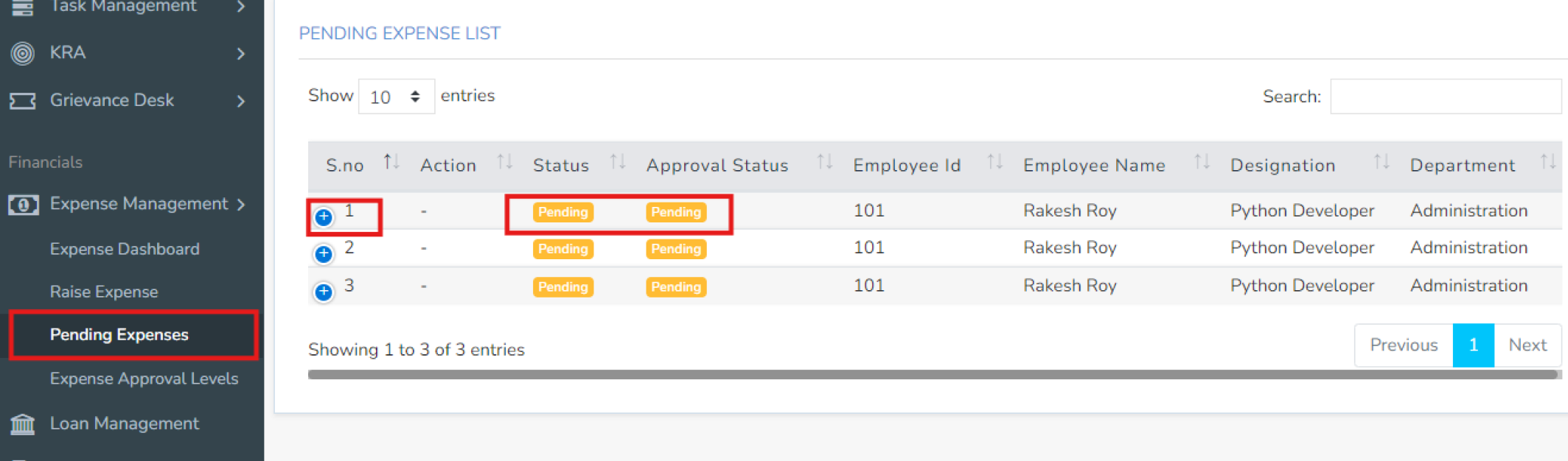
Task: Click inside the Search input field
Action: click(x=1445, y=96)
